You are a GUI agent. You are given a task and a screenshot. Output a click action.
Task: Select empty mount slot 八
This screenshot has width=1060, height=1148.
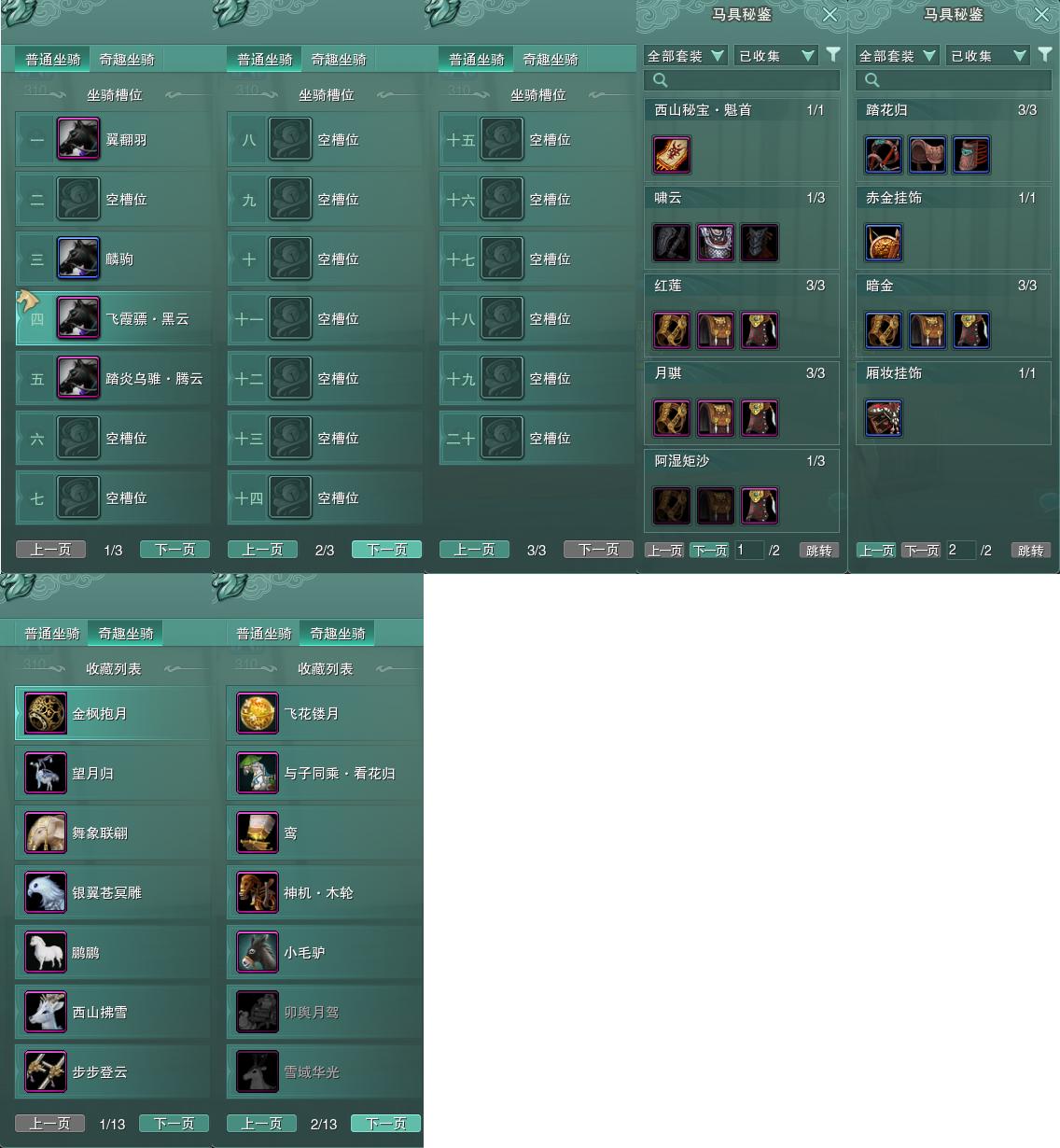click(325, 140)
